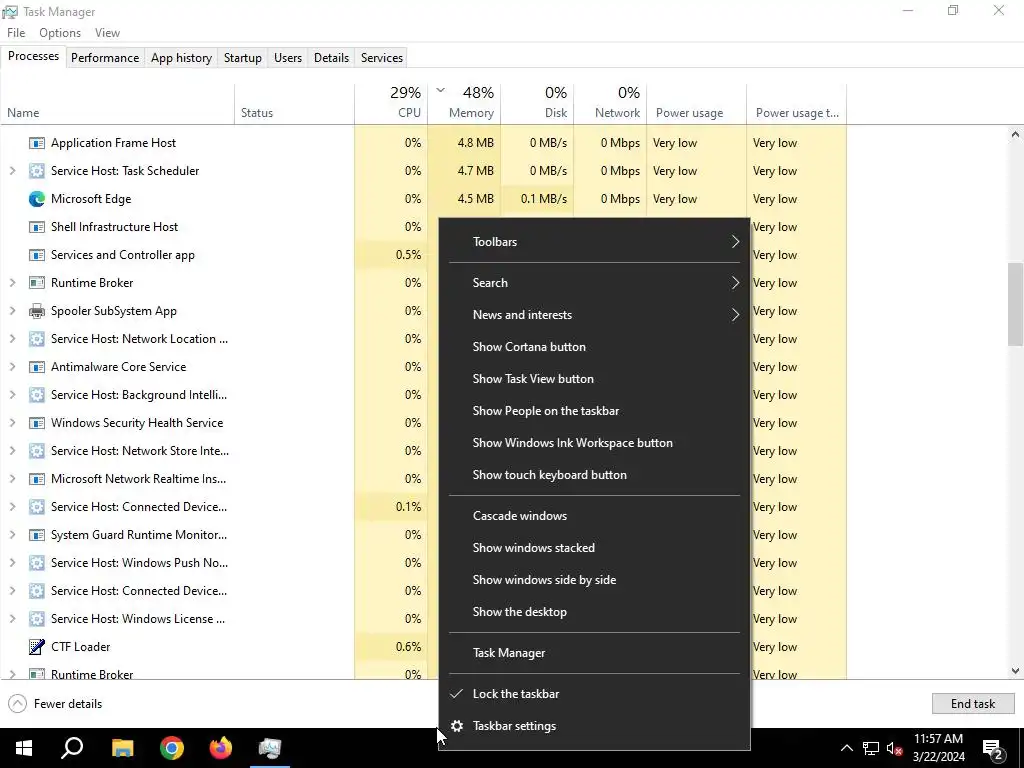Click the Services and Controller app icon

37,255
